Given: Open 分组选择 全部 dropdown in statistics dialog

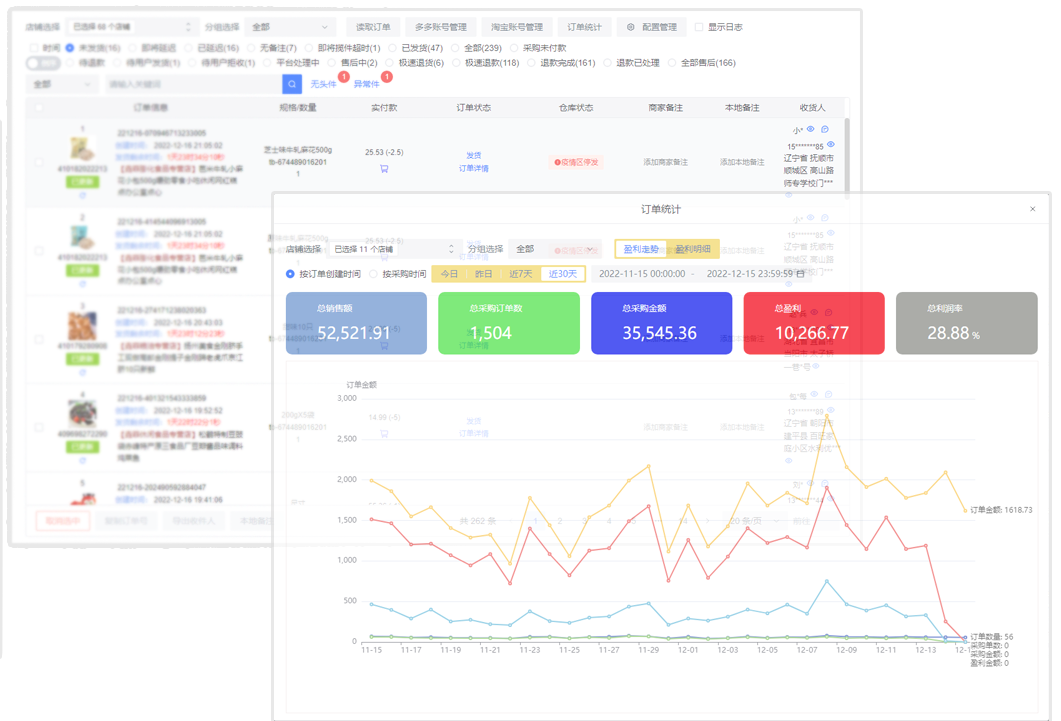Looking at the screenshot, I should point(554,249).
